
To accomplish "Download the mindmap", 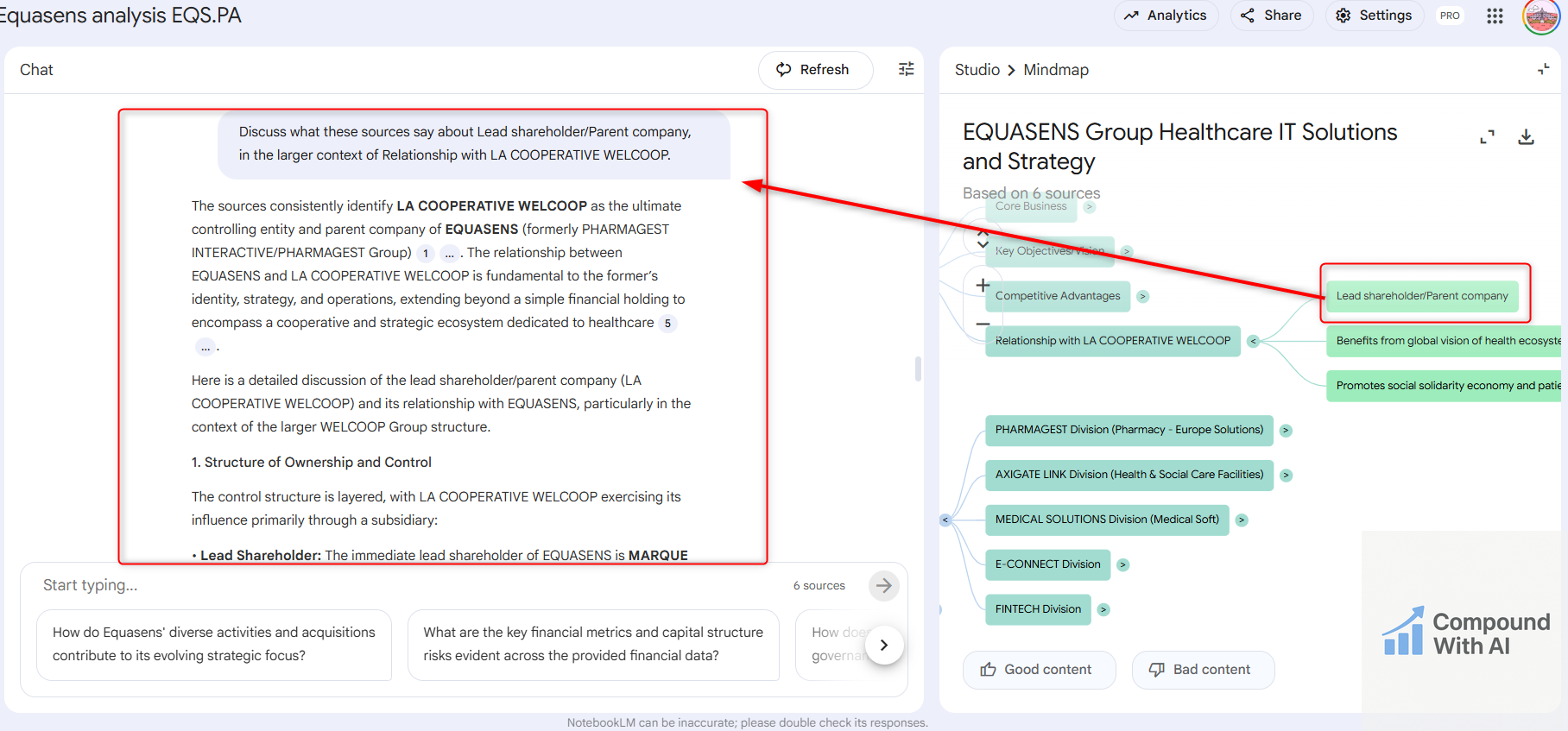I will pos(1526,137).
